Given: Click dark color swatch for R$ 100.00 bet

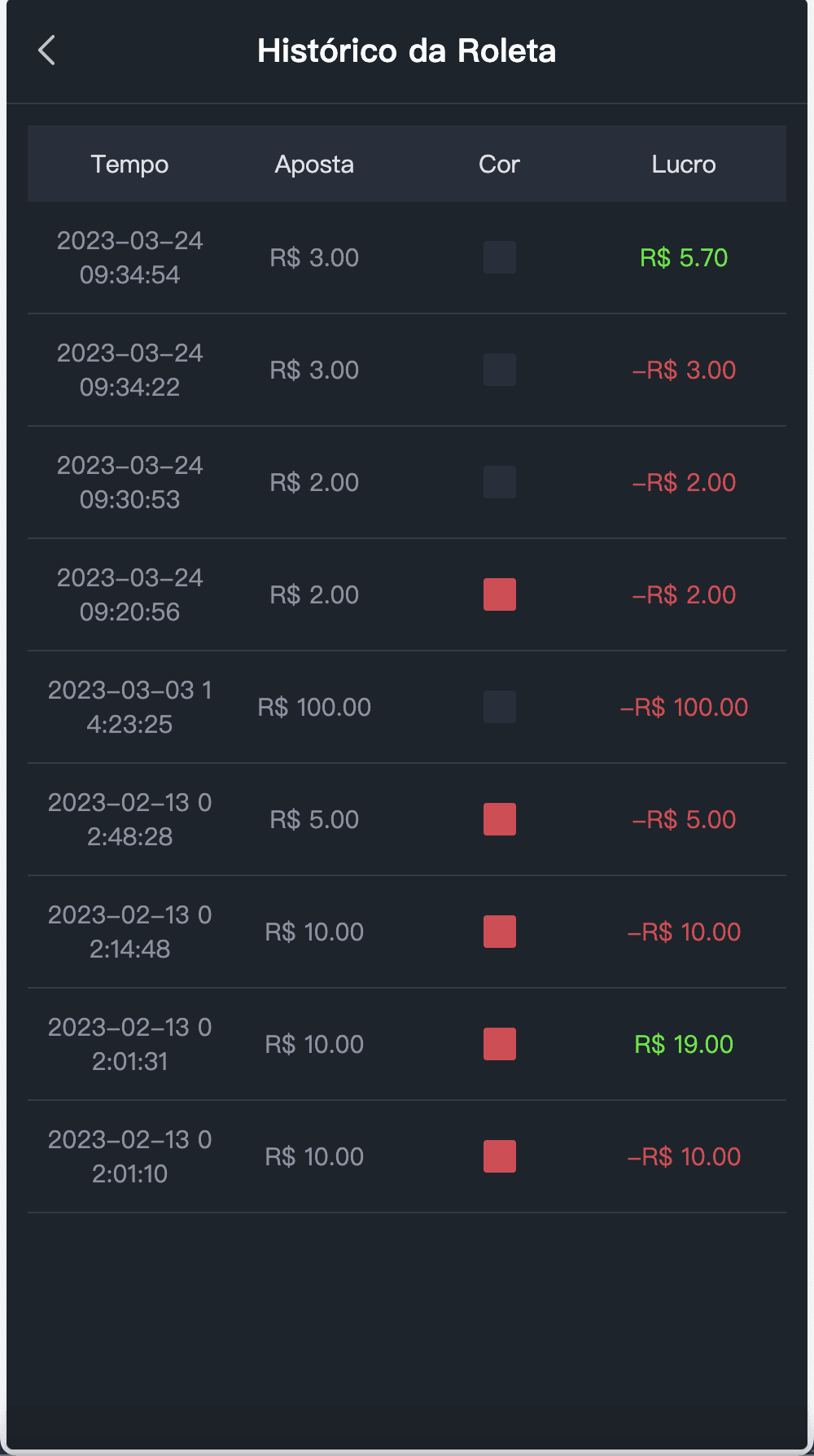Looking at the screenshot, I should (x=500, y=707).
